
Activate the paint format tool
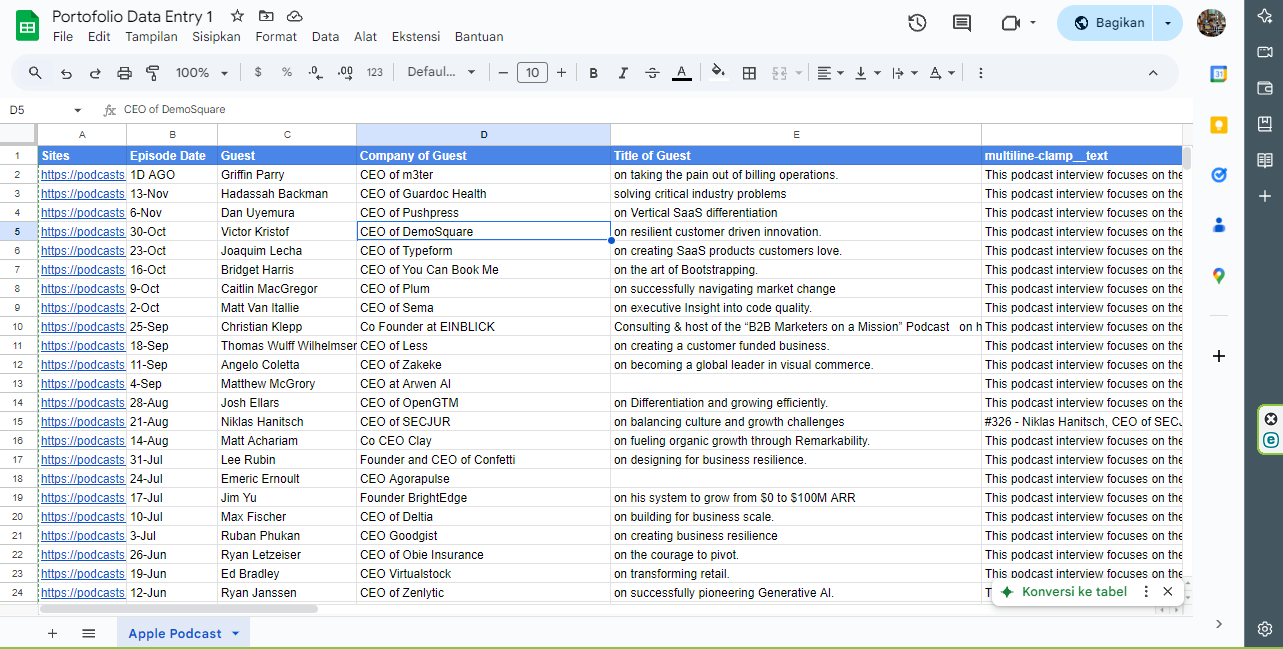pyautogui.click(x=153, y=73)
